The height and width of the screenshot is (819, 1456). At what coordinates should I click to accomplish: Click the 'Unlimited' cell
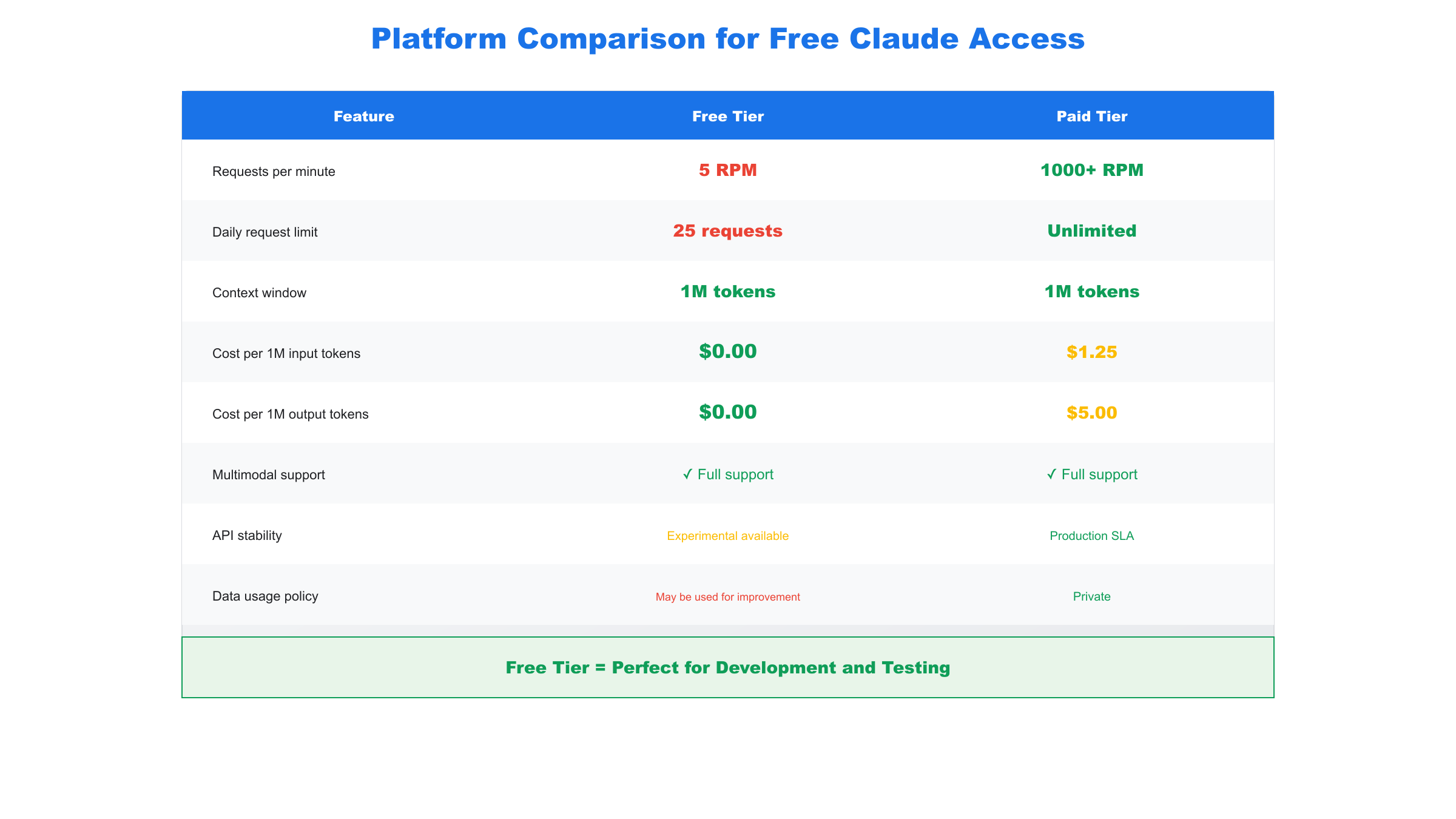pyautogui.click(x=1092, y=231)
